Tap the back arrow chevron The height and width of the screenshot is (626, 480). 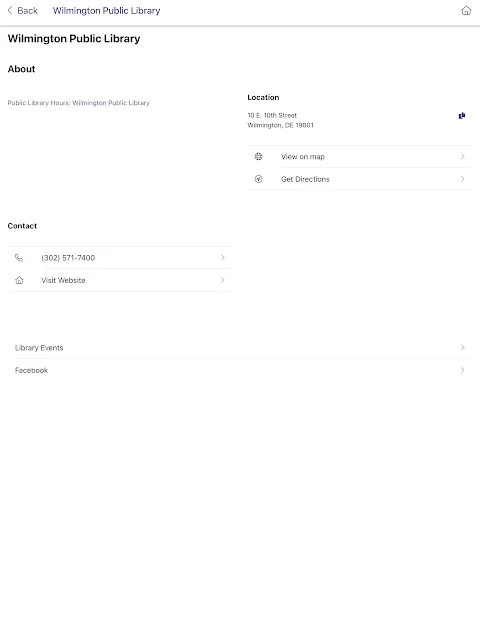pyautogui.click(x=10, y=10)
